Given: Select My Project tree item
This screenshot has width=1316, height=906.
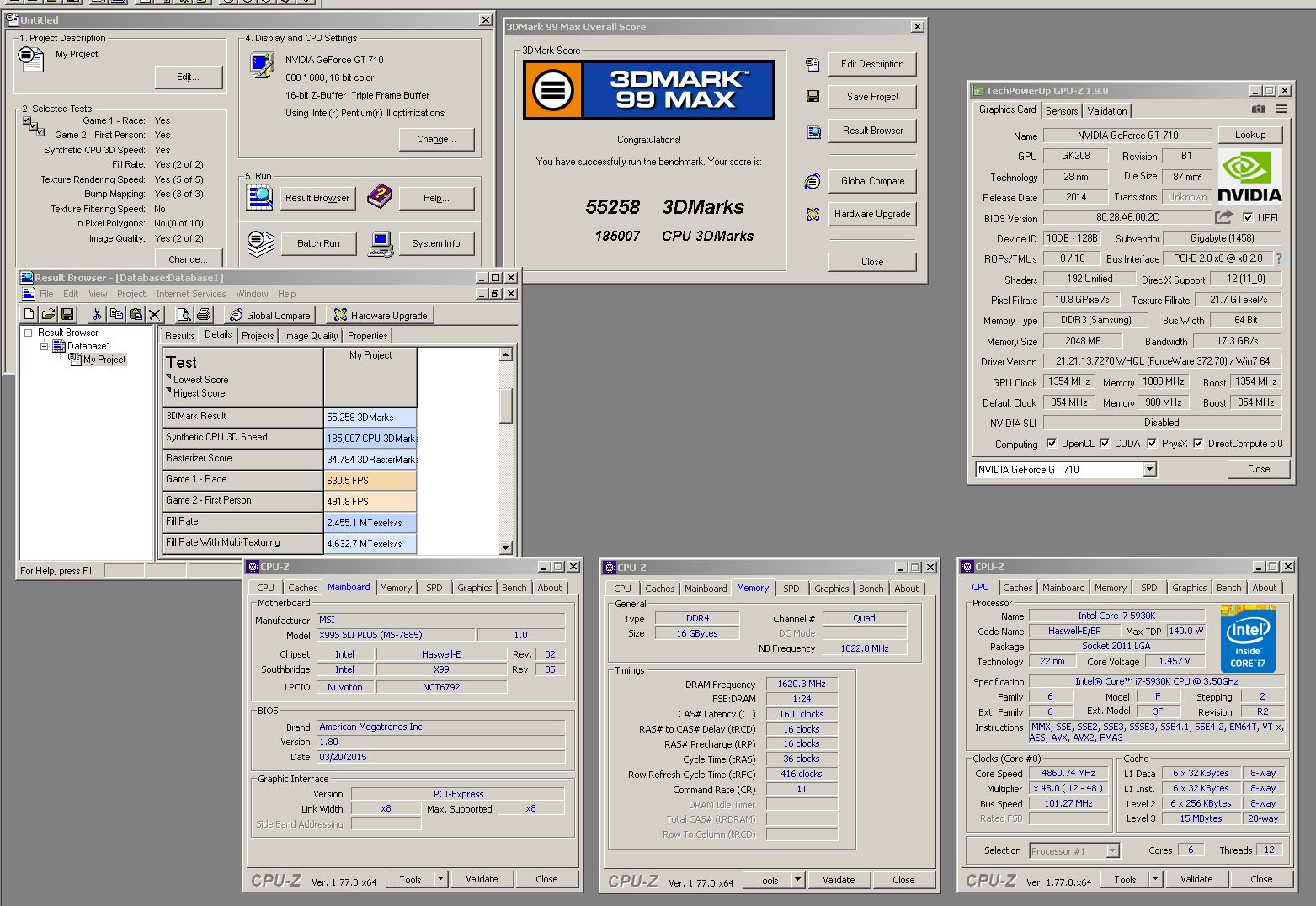Looking at the screenshot, I should click(x=104, y=360).
